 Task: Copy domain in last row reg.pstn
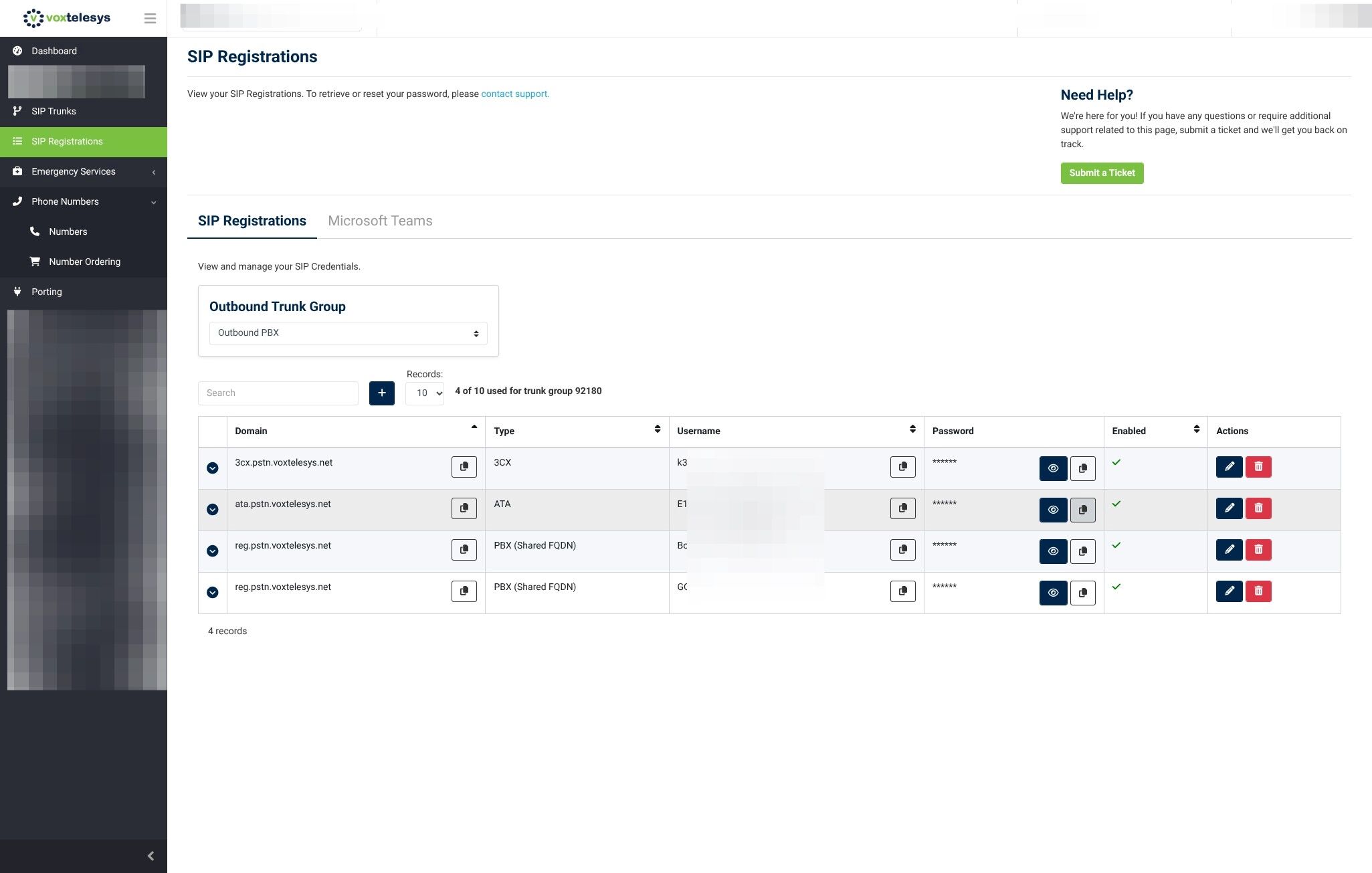pos(464,591)
